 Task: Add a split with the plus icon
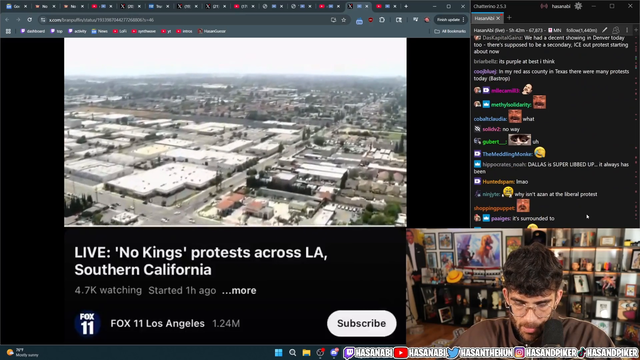tap(636, 30)
